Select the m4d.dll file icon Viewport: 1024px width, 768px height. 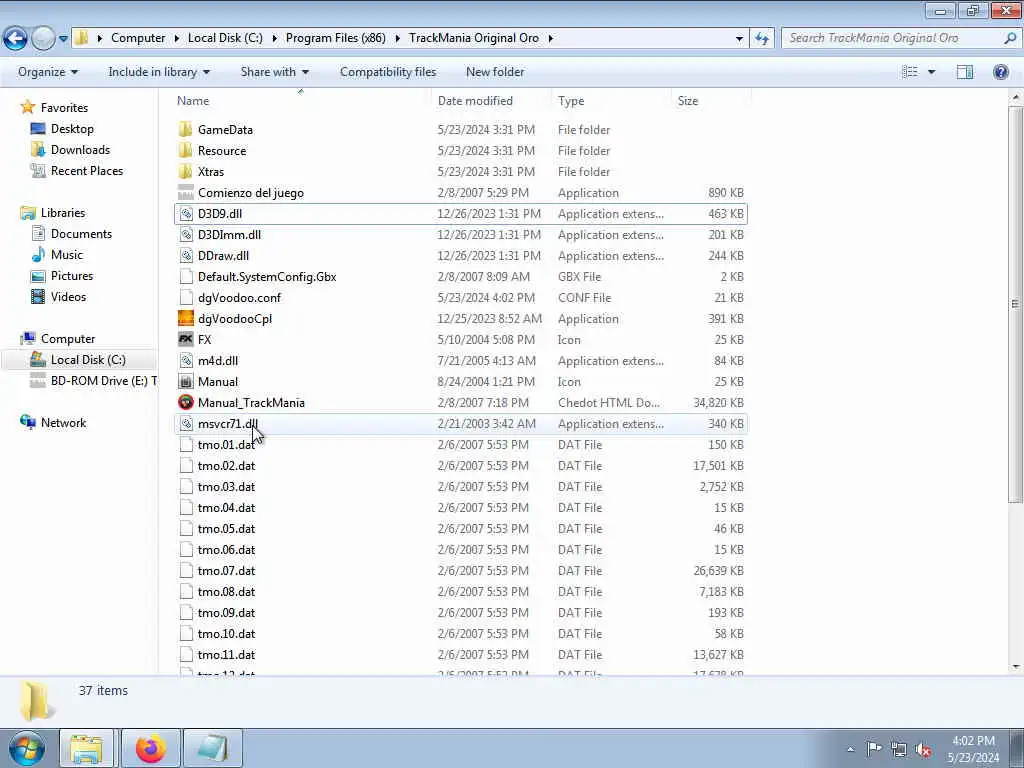(x=185, y=360)
